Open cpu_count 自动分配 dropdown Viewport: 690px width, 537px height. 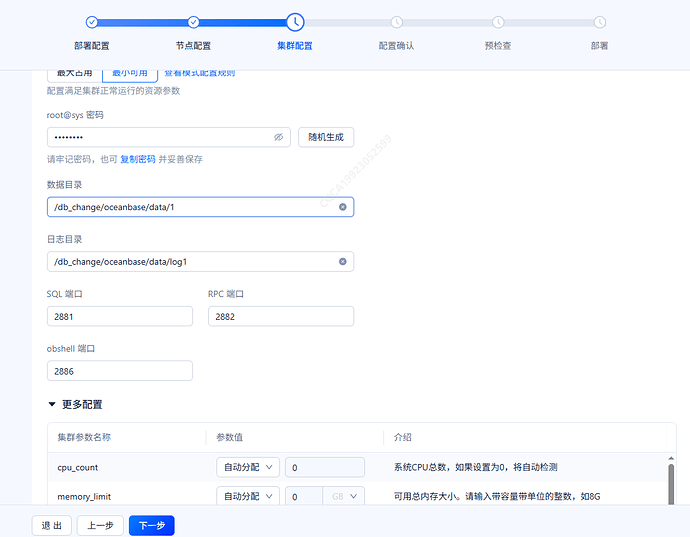pyautogui.click(x=248, y=467)
